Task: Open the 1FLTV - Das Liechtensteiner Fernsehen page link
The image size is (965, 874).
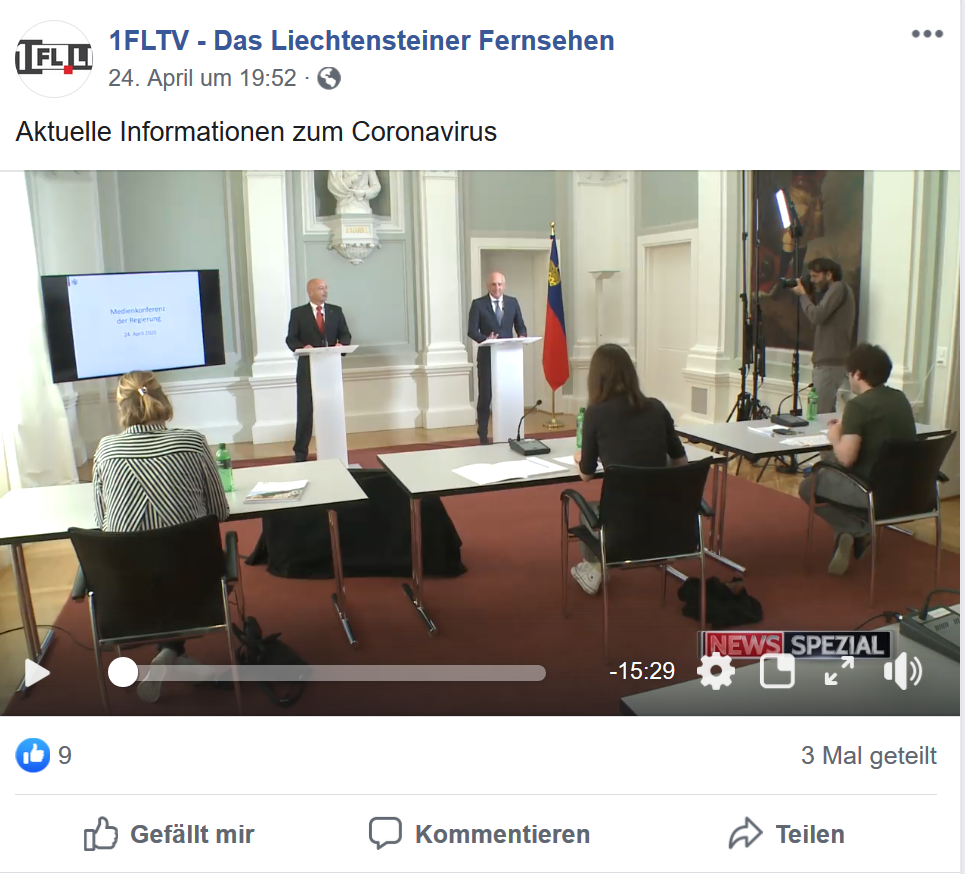Action: pos(361,41)
